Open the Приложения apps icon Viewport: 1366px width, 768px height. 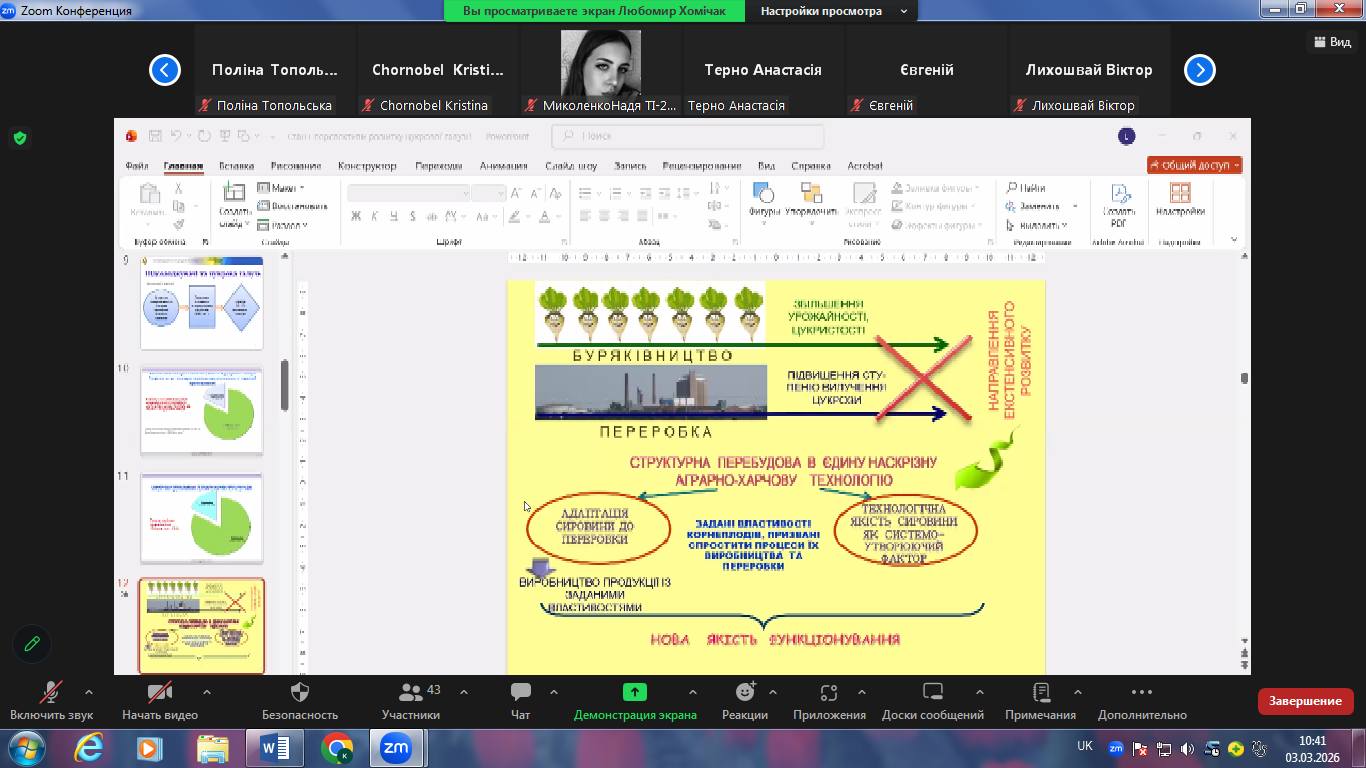point(828,693)
